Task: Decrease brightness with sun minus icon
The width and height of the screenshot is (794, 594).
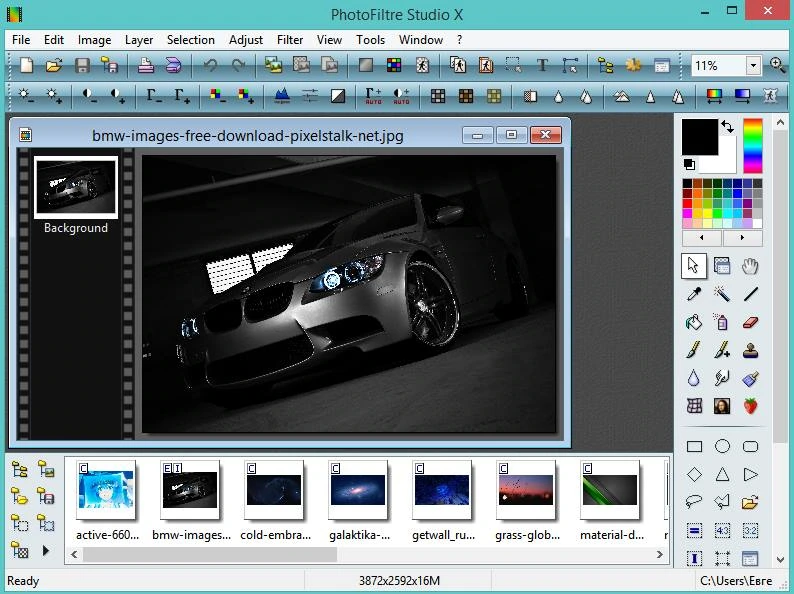Action: (25, 95)
